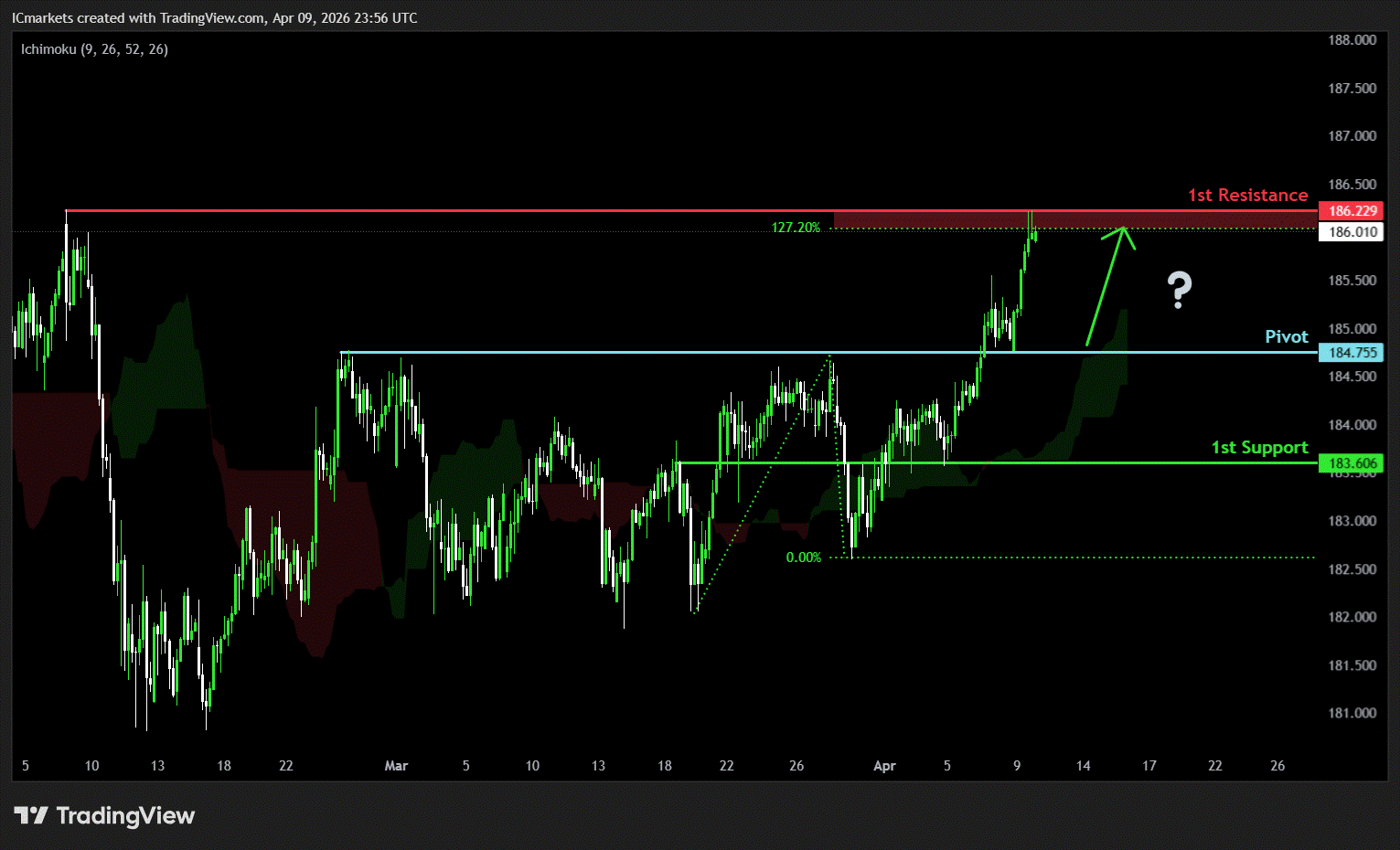This screenshot has width=1400, height=850.
Task: Click the red 186.229 price tag
Action: point(1352,211)
